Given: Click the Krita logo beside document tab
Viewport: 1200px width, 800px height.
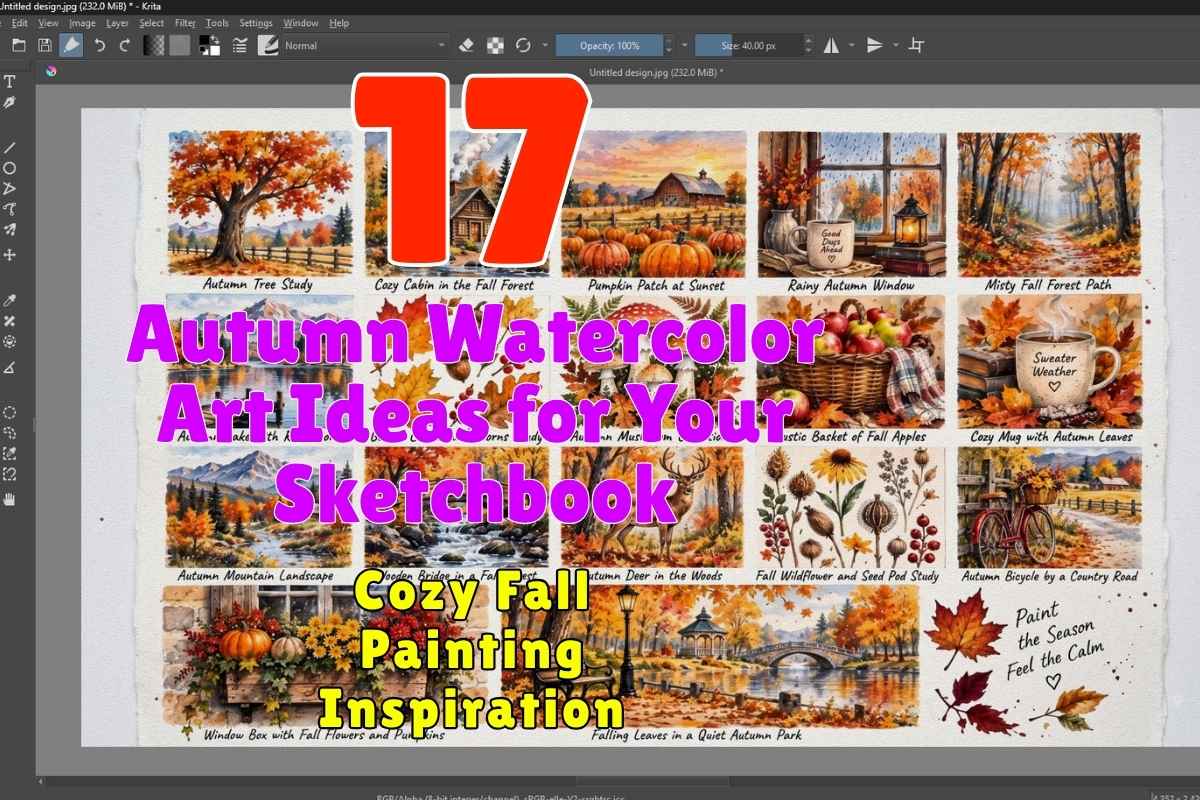Looking at the screenshot, I should tap(51, 71).
